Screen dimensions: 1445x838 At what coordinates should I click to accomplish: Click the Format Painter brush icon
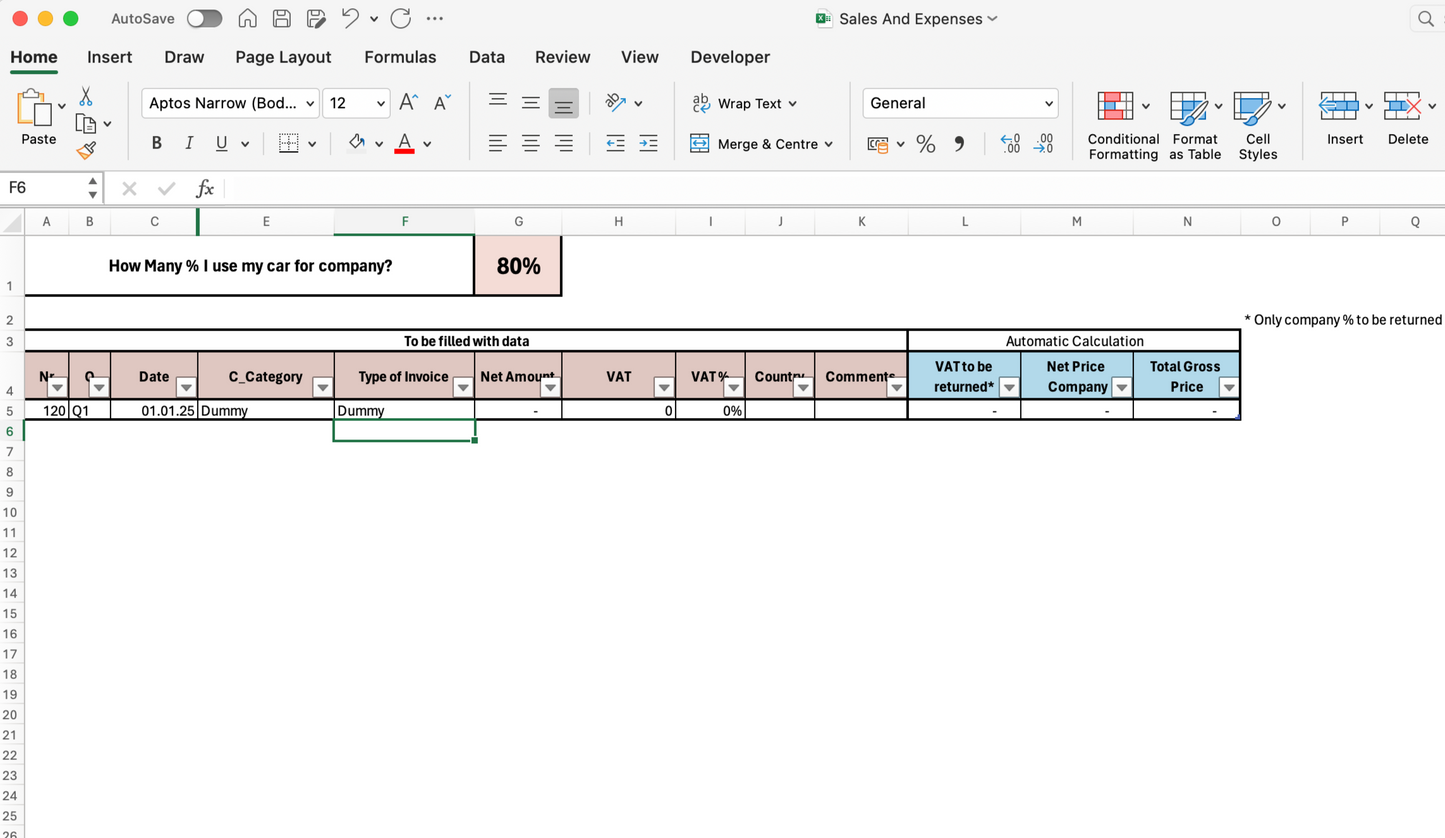pos(86,151)
